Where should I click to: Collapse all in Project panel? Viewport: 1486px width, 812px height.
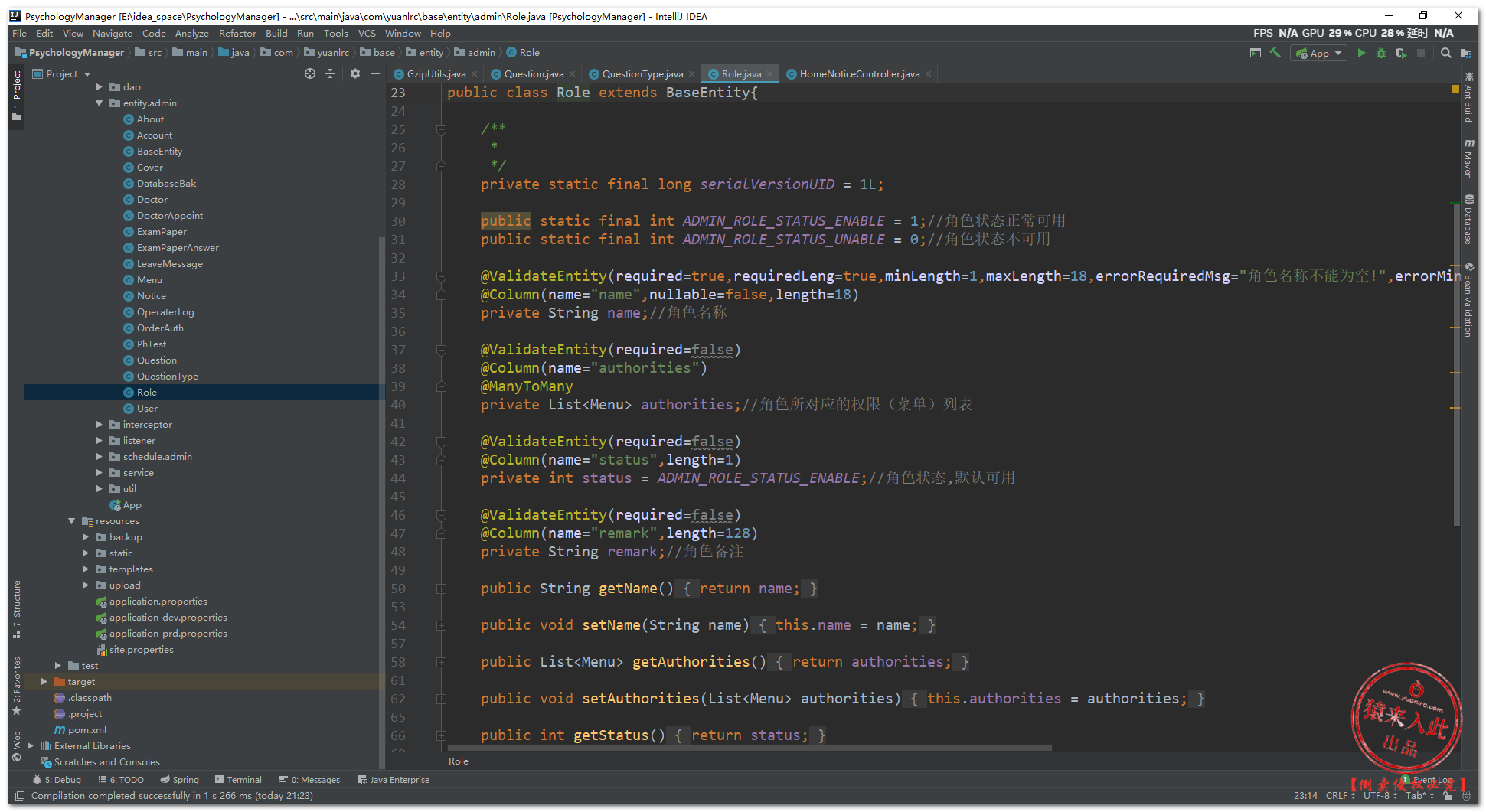click(x=330, y=73)
